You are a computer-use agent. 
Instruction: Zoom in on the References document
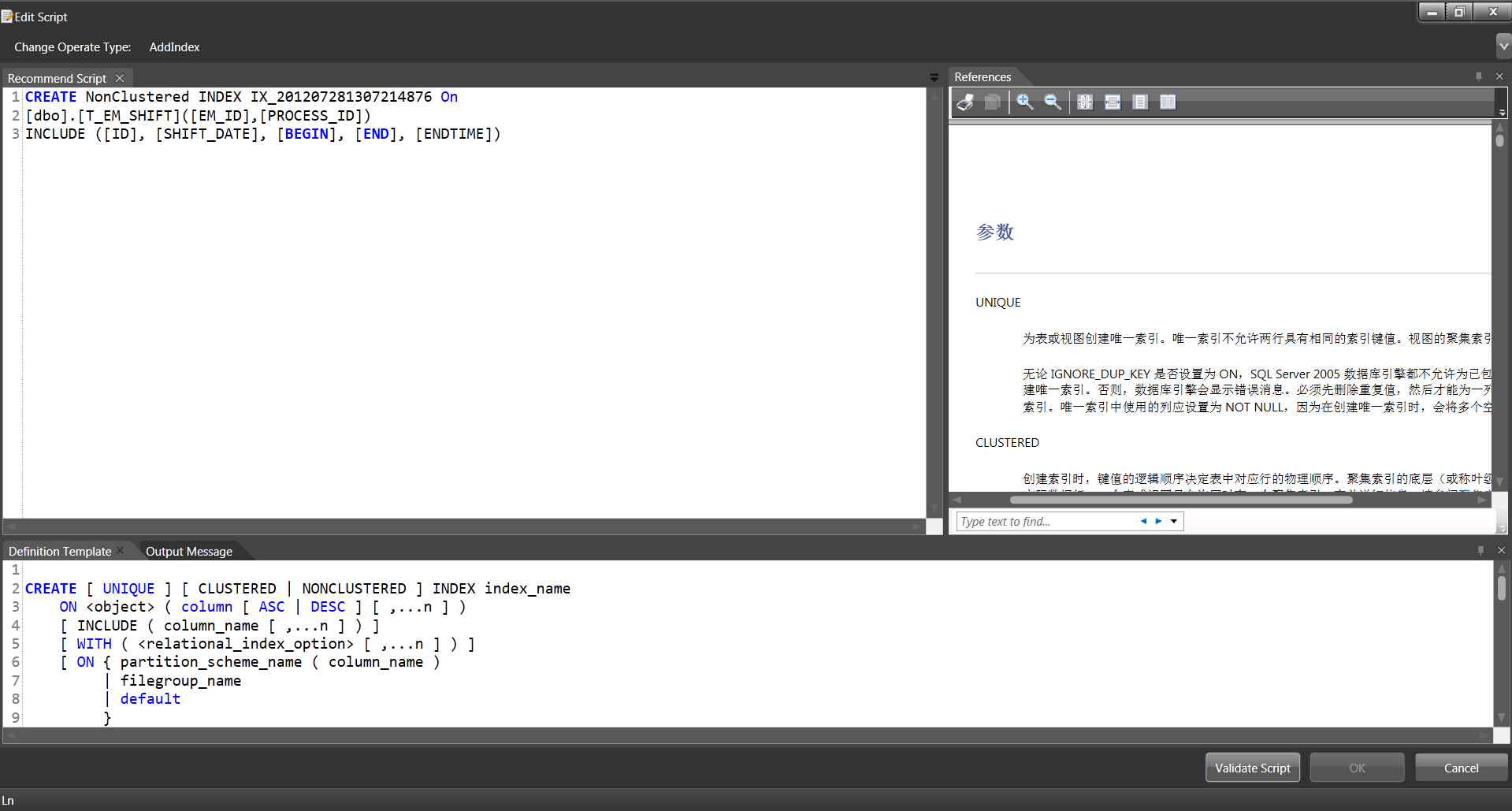1025,102
